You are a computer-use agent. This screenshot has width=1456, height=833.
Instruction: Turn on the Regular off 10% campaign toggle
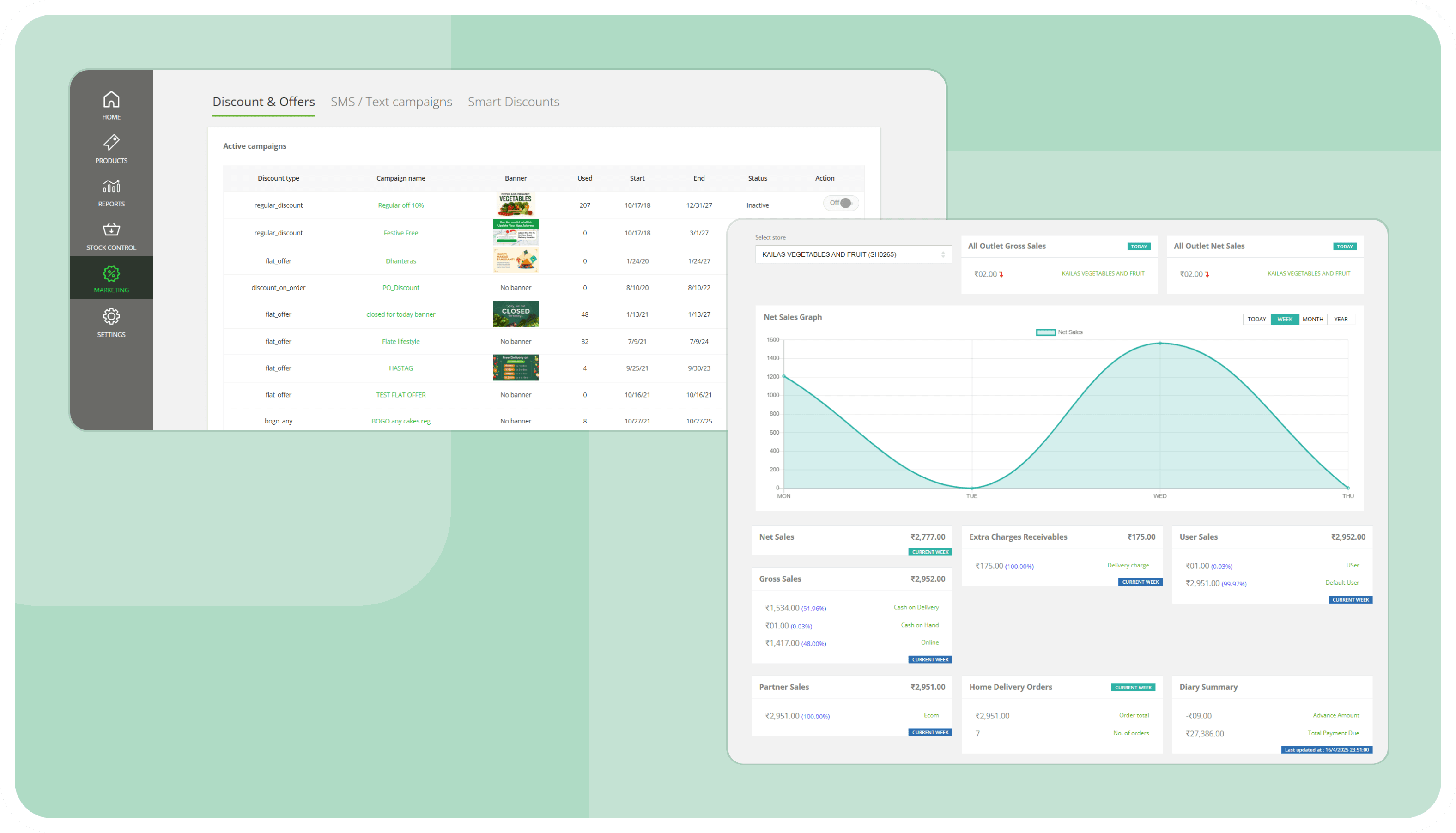pyautogui.click(x=840, y=203)
